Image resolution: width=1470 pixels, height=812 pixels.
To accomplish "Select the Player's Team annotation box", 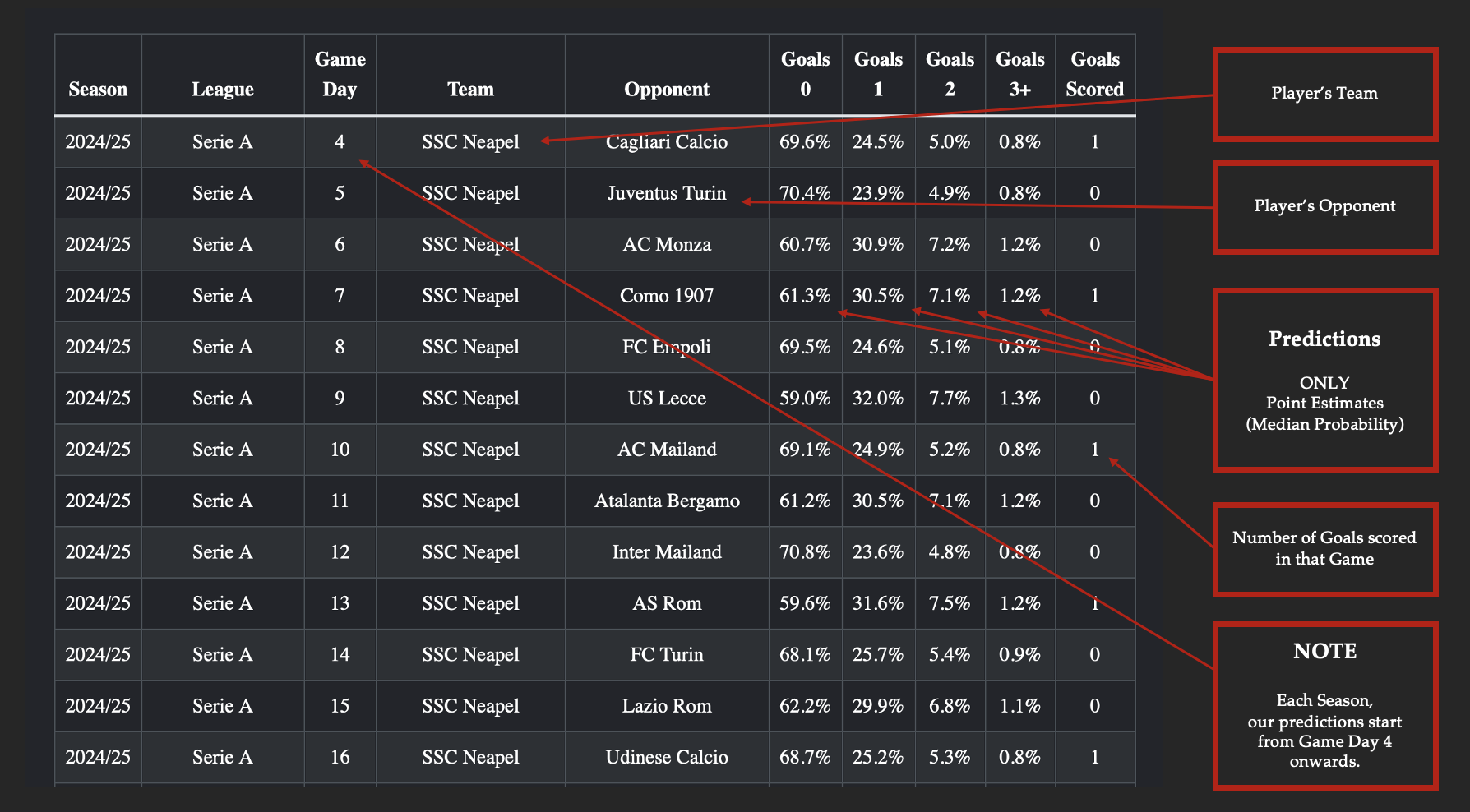I will 1324,94.
